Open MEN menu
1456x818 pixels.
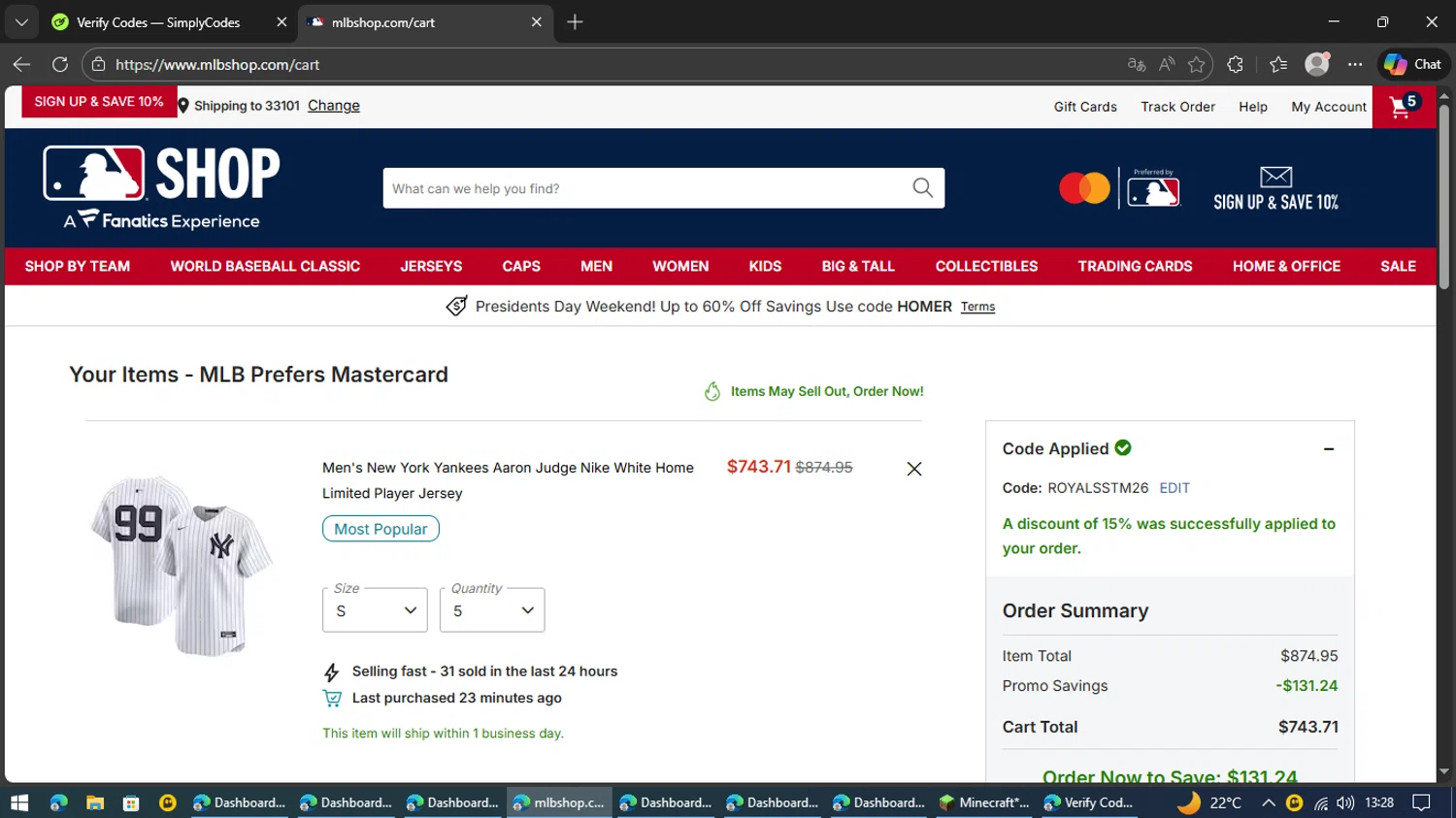pyautogui.click(x=596, y=266)
